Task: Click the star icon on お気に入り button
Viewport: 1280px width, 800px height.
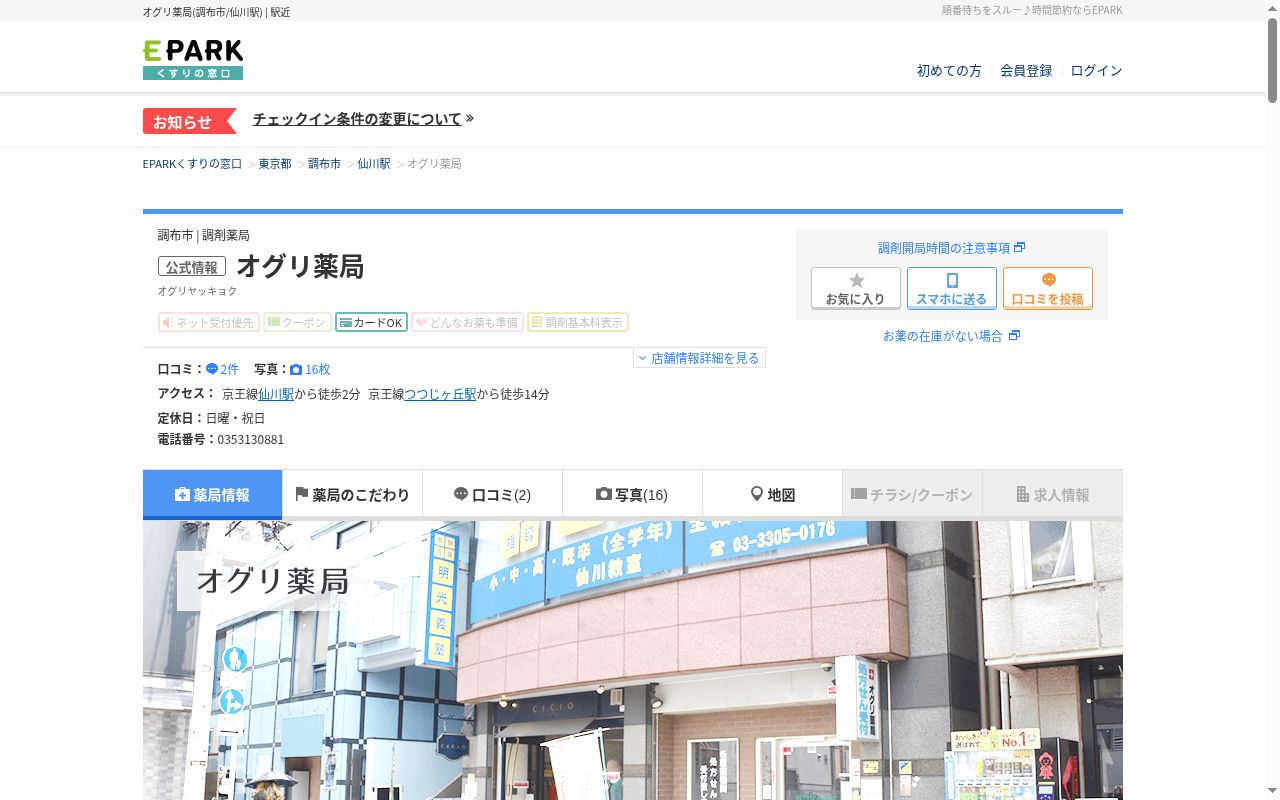Action: click(x=856, y=281)
